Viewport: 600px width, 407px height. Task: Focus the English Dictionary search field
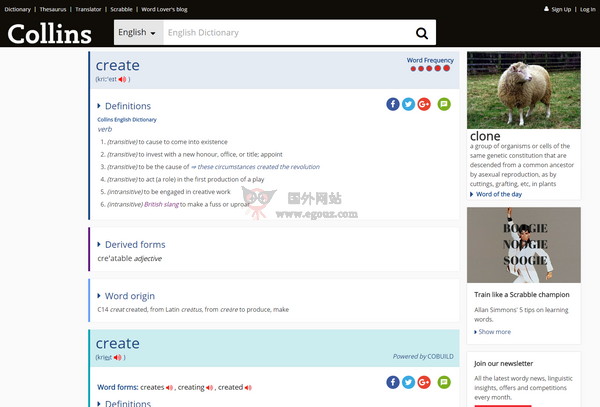(x=289, y=33)
